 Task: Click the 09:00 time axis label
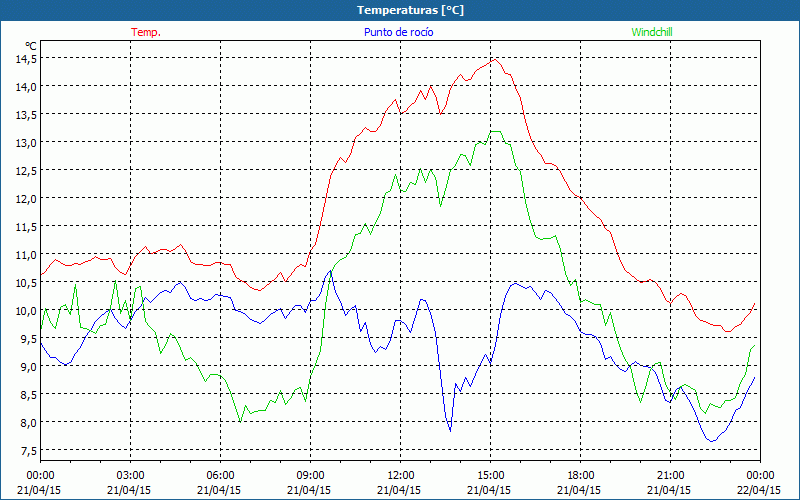pos(310,476)
